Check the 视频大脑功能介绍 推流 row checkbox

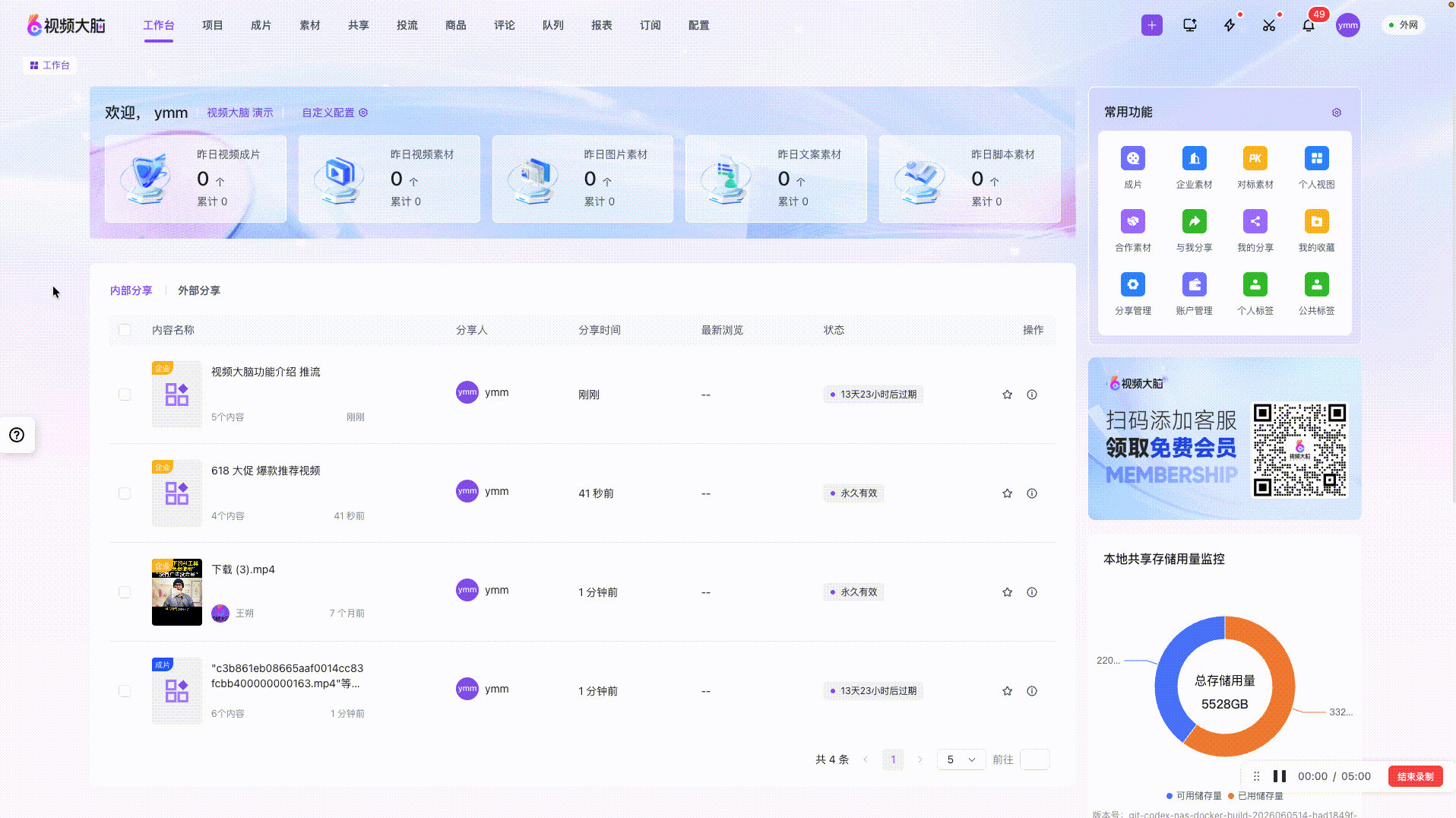pyautogui.click(x=125, y=395)
